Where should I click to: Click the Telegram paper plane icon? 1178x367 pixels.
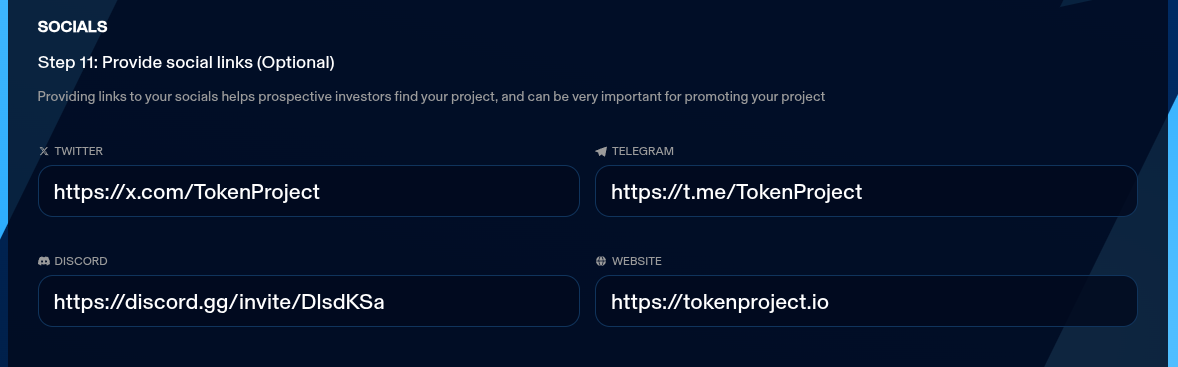pos(601,151)
